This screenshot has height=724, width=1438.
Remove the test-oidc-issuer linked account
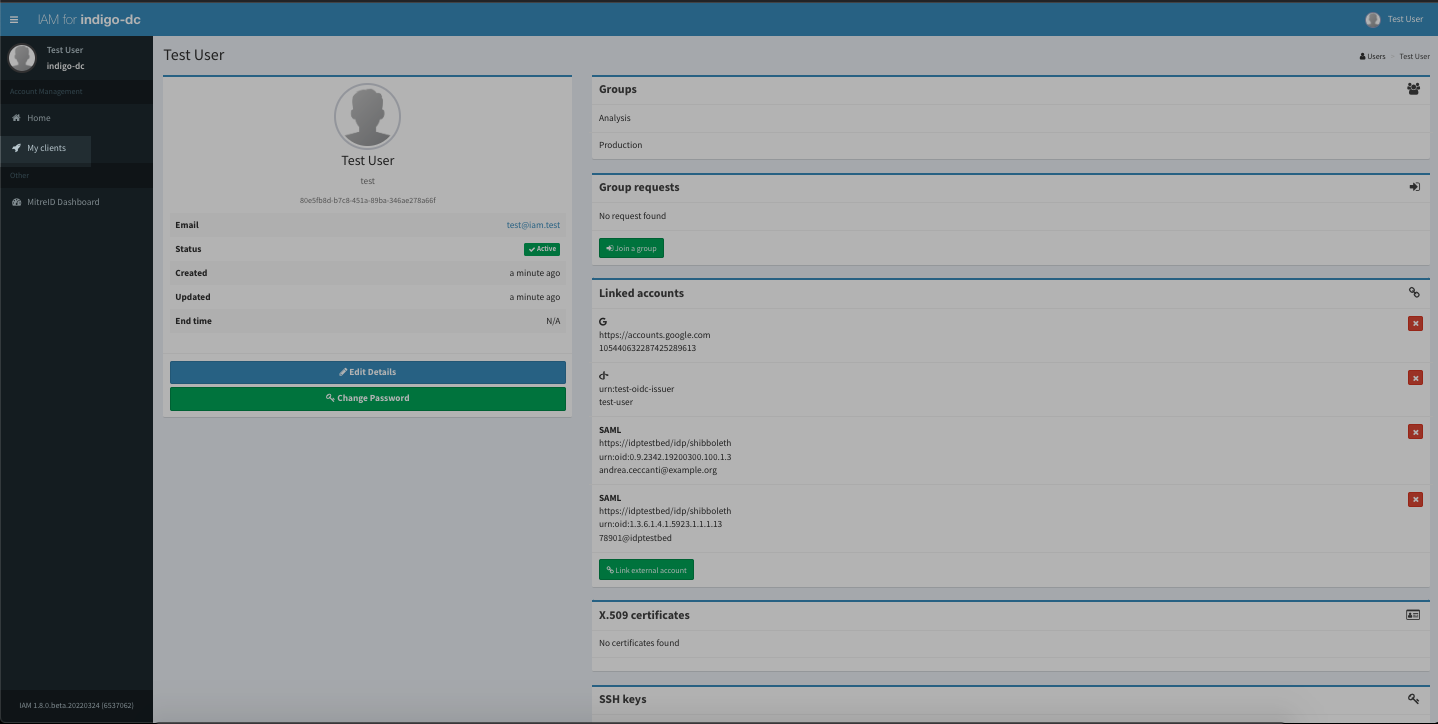pyautogui.click(x=1415, y=377)
